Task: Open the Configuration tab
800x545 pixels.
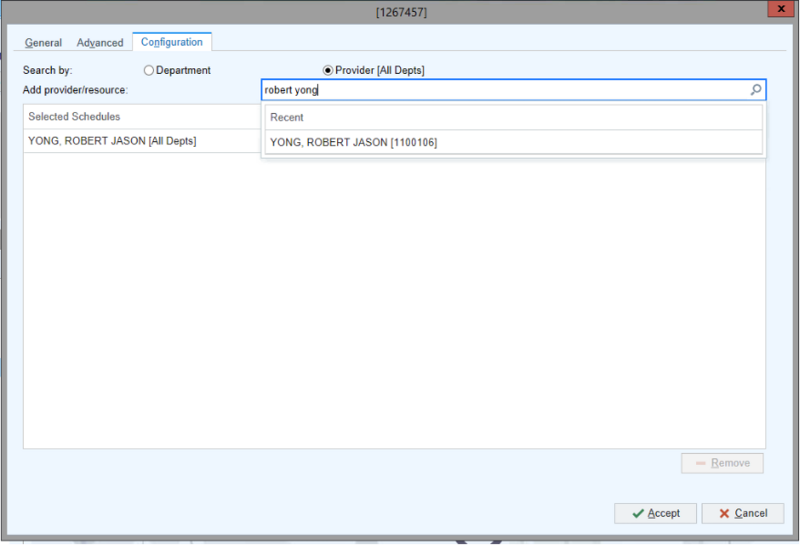Action: coord(172,42)
